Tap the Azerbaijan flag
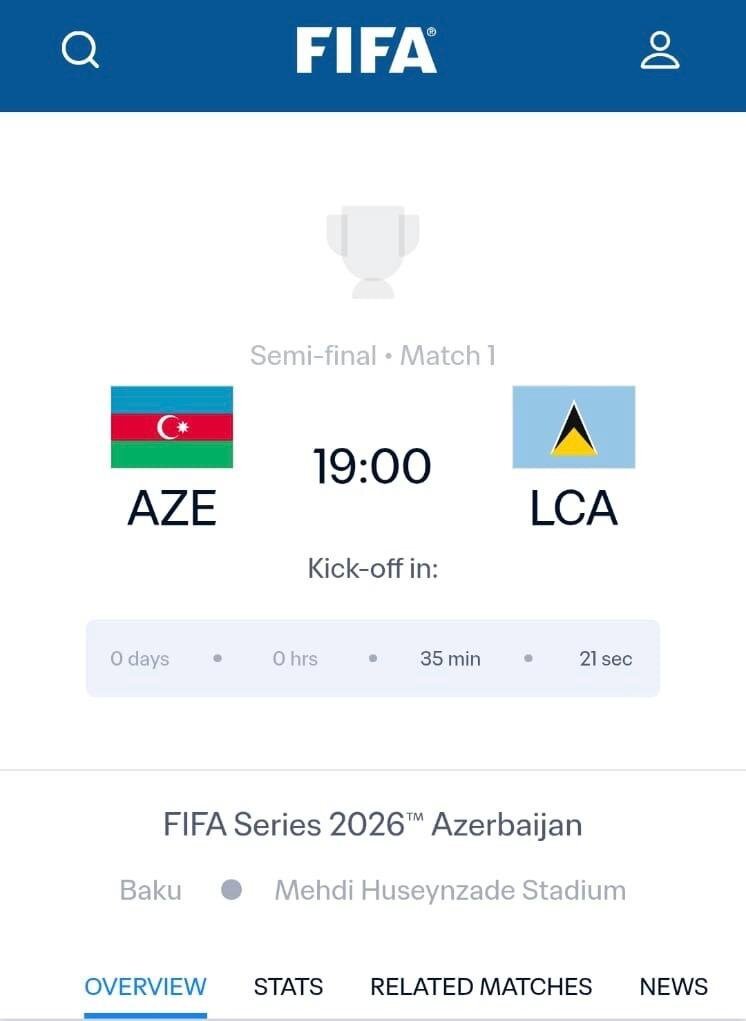Screen dimensions: 746x1021 (172, 427)
